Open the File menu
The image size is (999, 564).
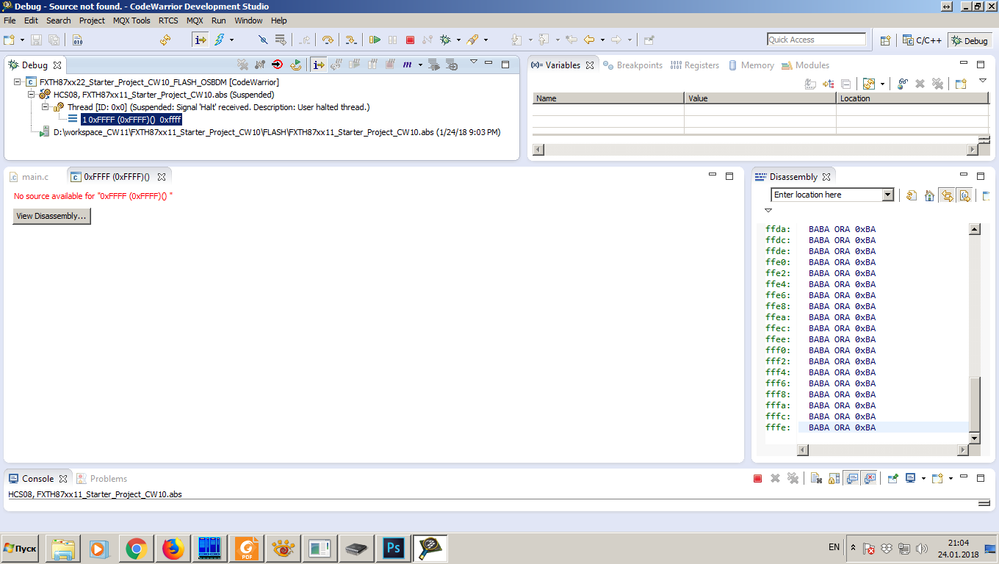[x=10, y=20]
